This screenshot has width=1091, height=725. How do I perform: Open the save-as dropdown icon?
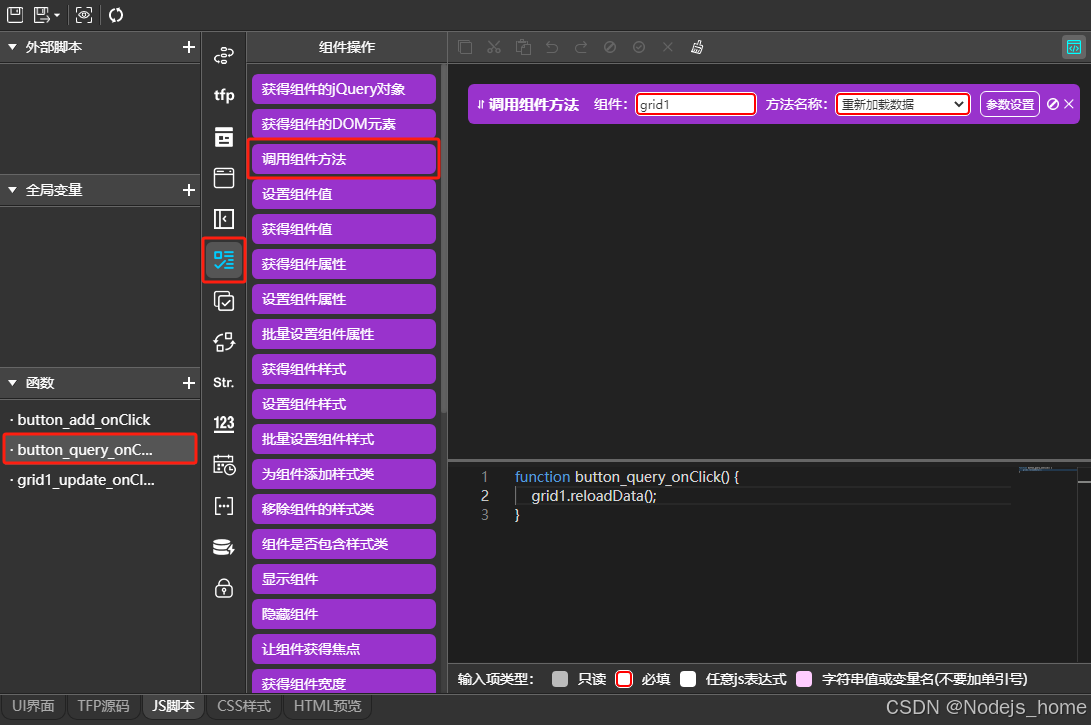(46, 15)
